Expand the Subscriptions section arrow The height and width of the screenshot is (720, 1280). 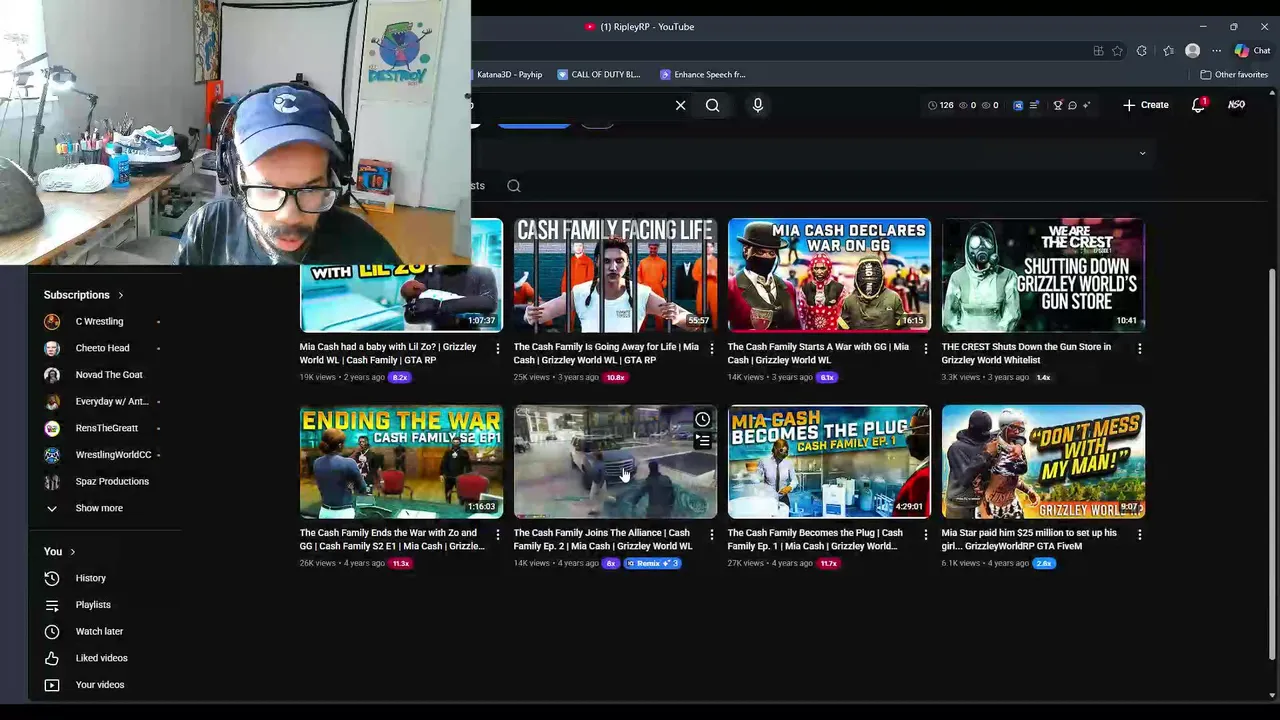(120, 295)
